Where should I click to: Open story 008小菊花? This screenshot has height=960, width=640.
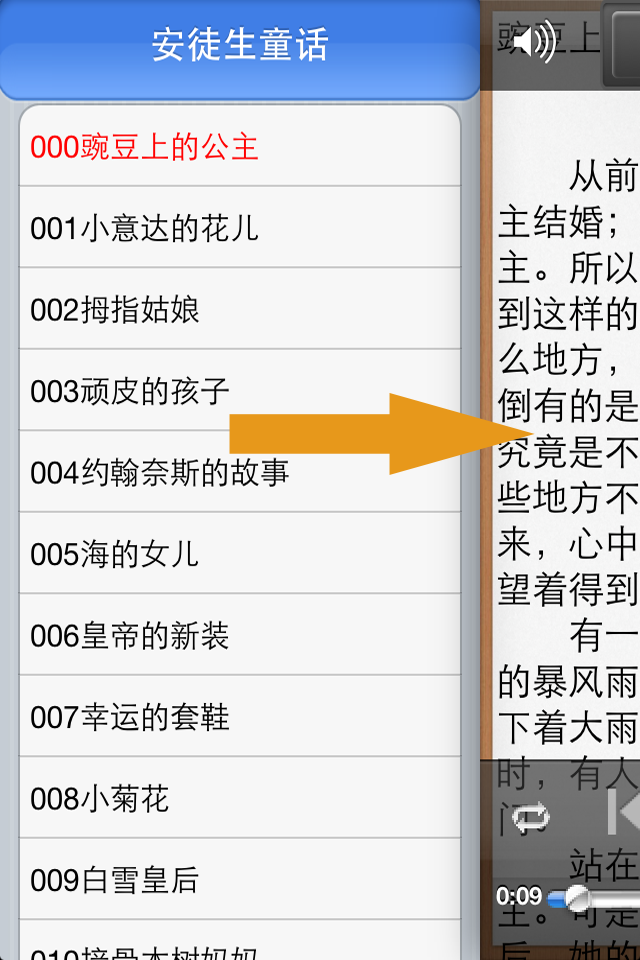239,797
